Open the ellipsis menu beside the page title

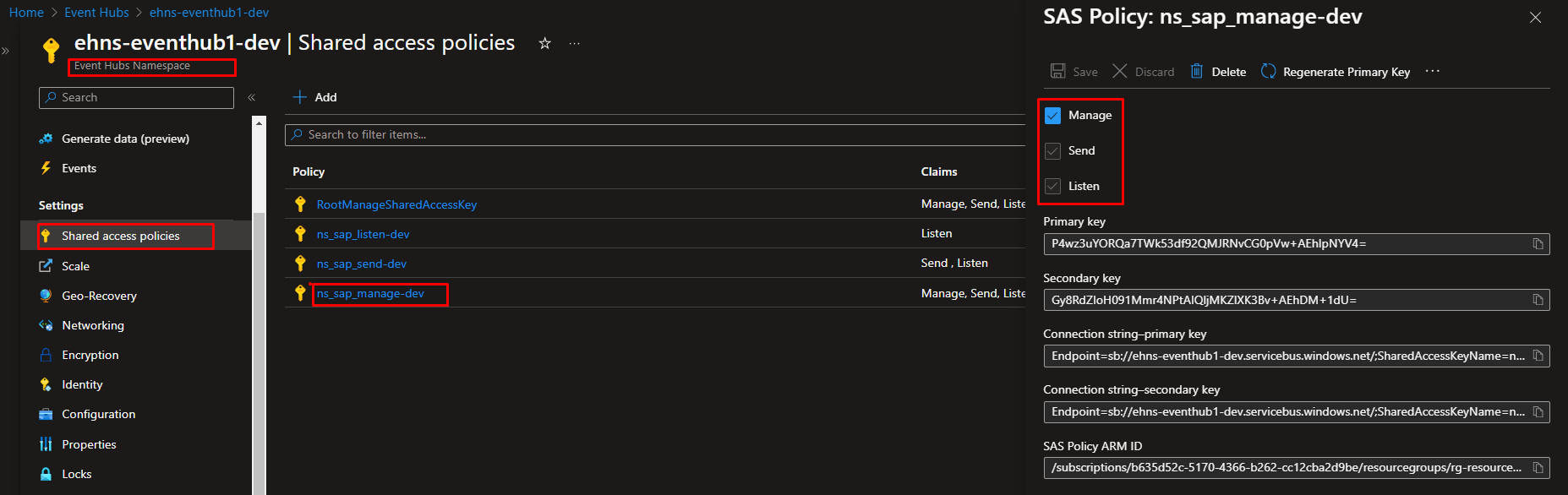[575, 43]
